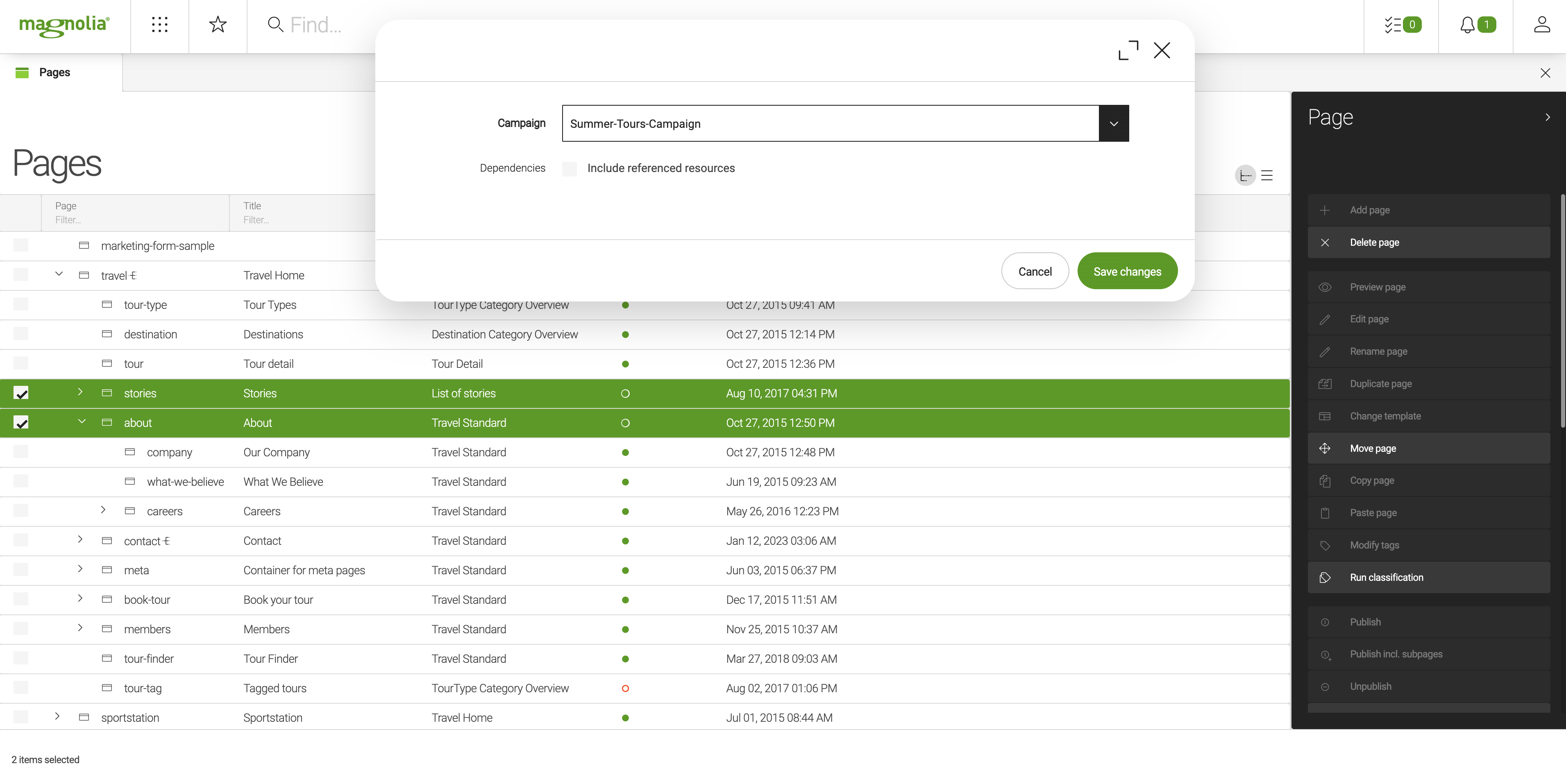This screenshot has width=1566, height=784.
Task: Choose Publish incl. subpages action
Action: pyautogui.click(x=1429, y=655)
